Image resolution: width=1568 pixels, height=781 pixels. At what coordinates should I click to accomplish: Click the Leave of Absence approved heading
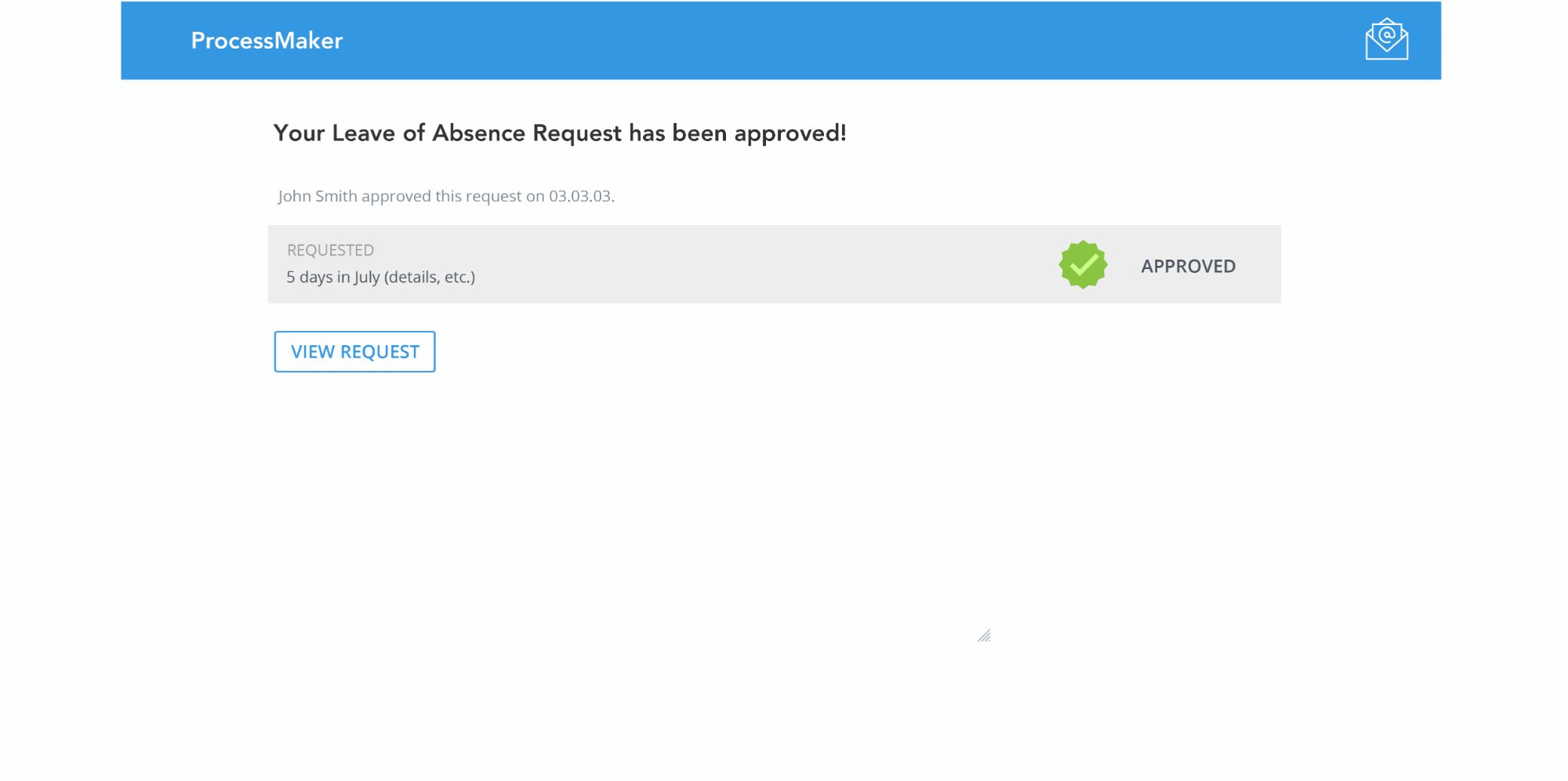[560, 133]
